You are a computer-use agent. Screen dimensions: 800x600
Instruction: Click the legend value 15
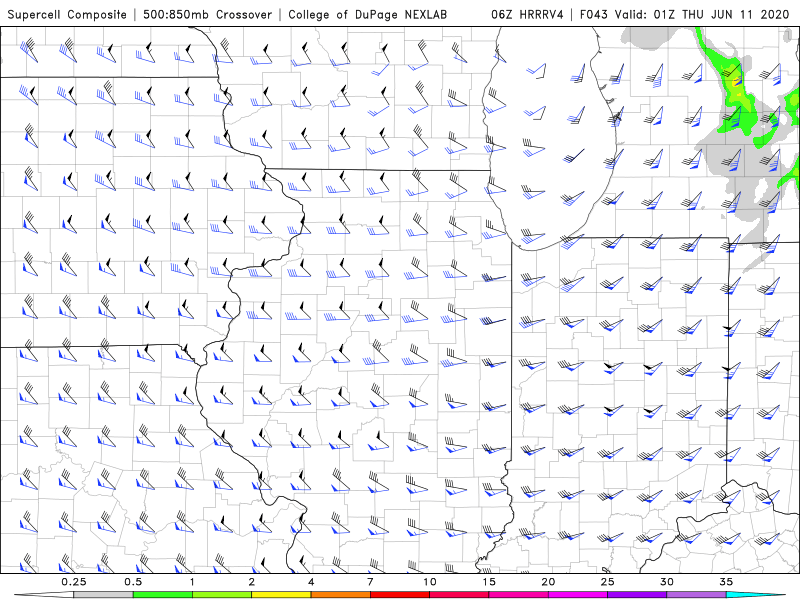[489, 582]
